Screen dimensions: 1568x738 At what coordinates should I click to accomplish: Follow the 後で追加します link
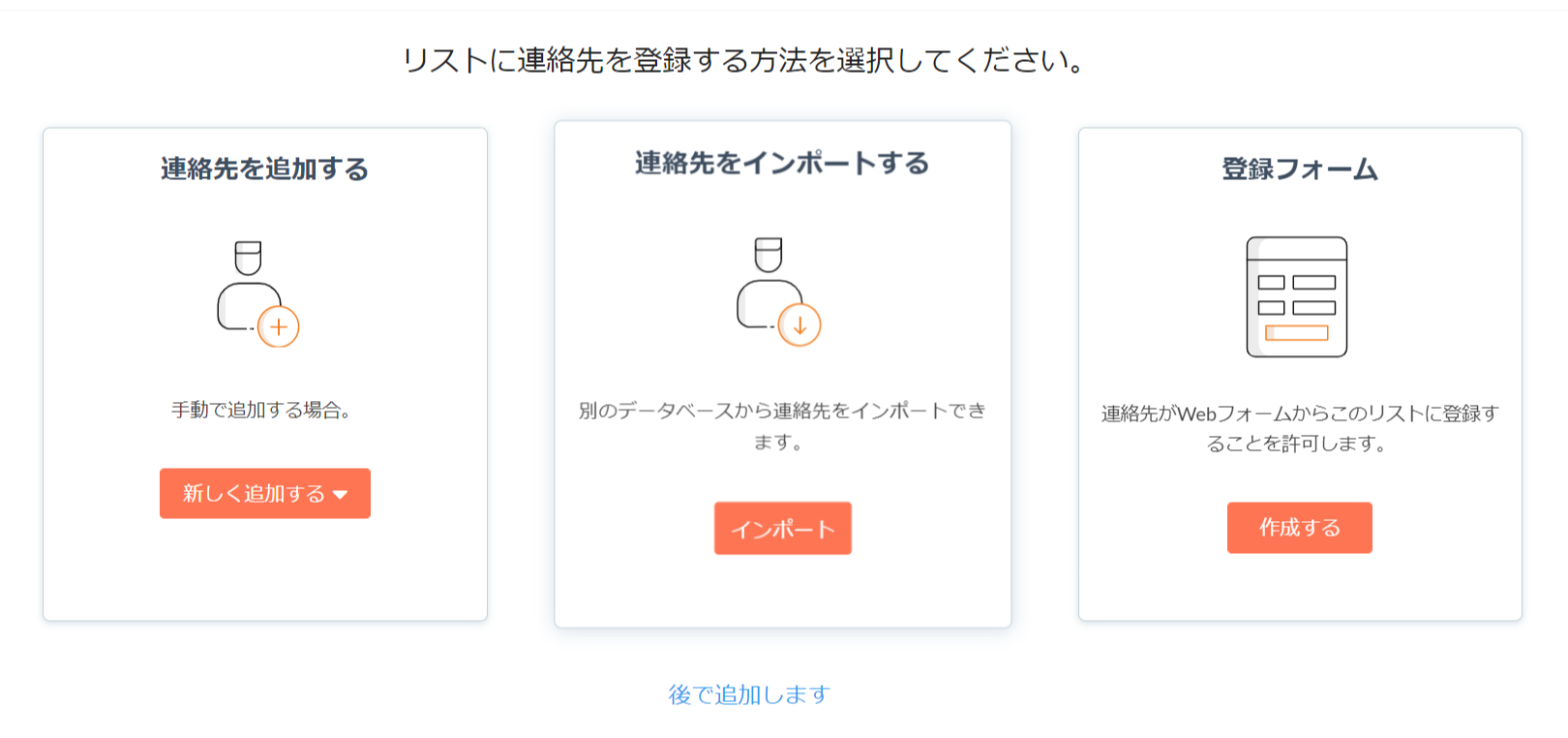[x=749, y=694]
